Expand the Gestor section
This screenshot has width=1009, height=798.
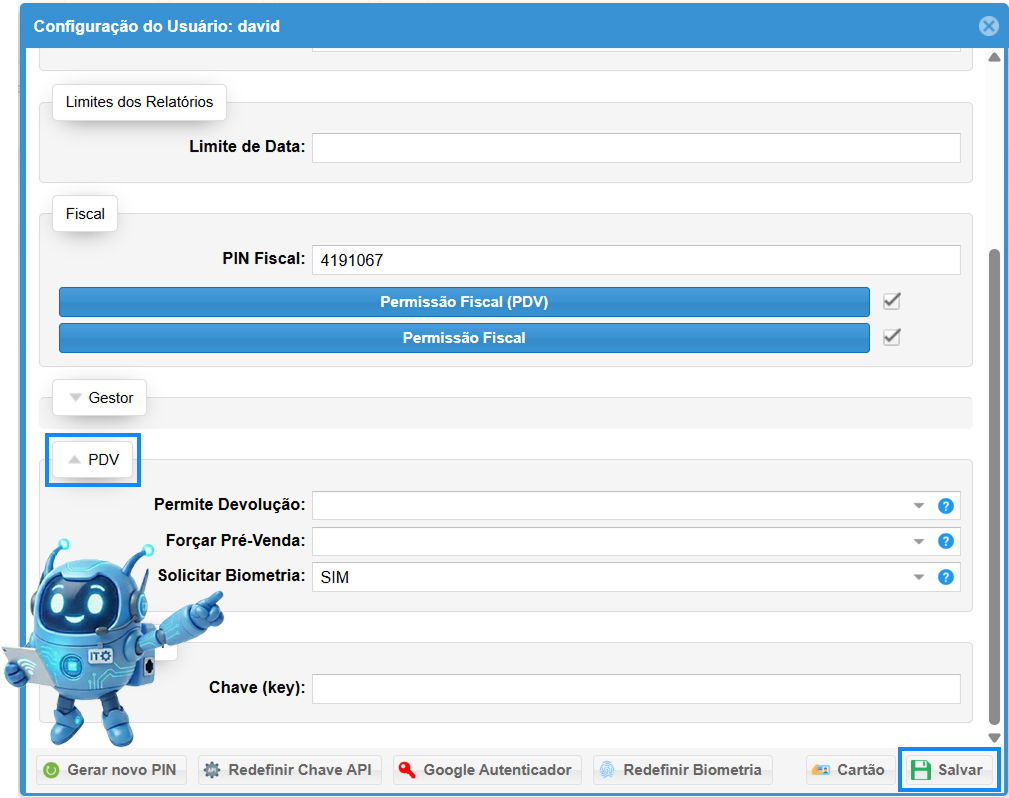point(100,398)
